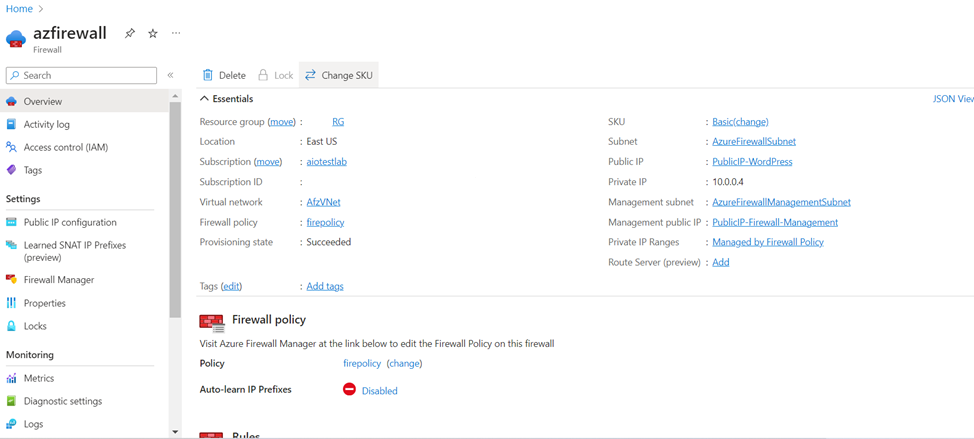
Task: Open Firewall Manager from sidebar
Action: (58, 280)
